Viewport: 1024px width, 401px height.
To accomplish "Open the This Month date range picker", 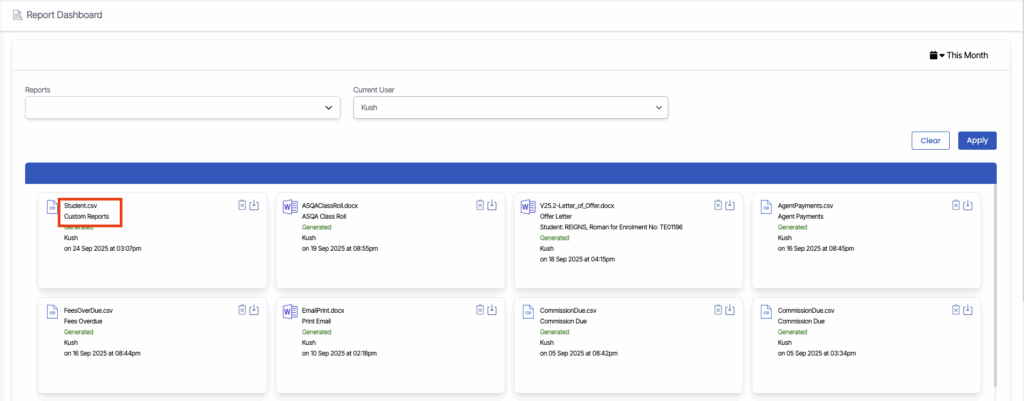I will pos(958,55).
